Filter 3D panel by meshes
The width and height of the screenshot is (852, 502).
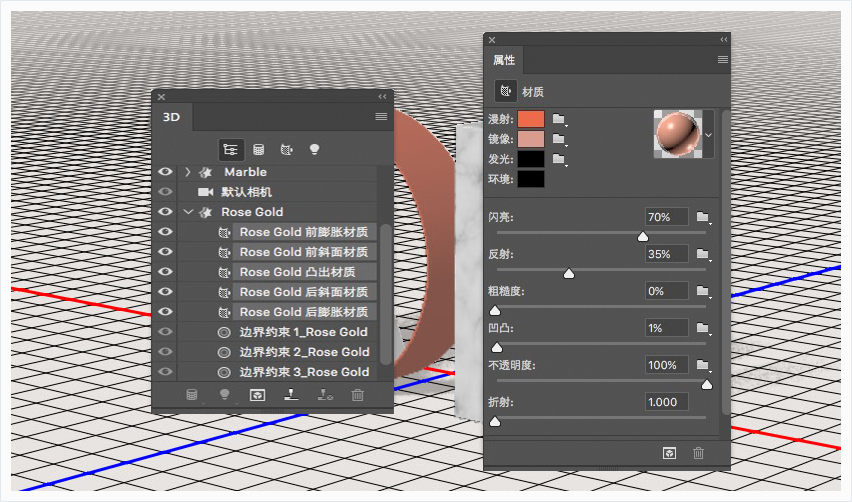[x=259, y=149]
